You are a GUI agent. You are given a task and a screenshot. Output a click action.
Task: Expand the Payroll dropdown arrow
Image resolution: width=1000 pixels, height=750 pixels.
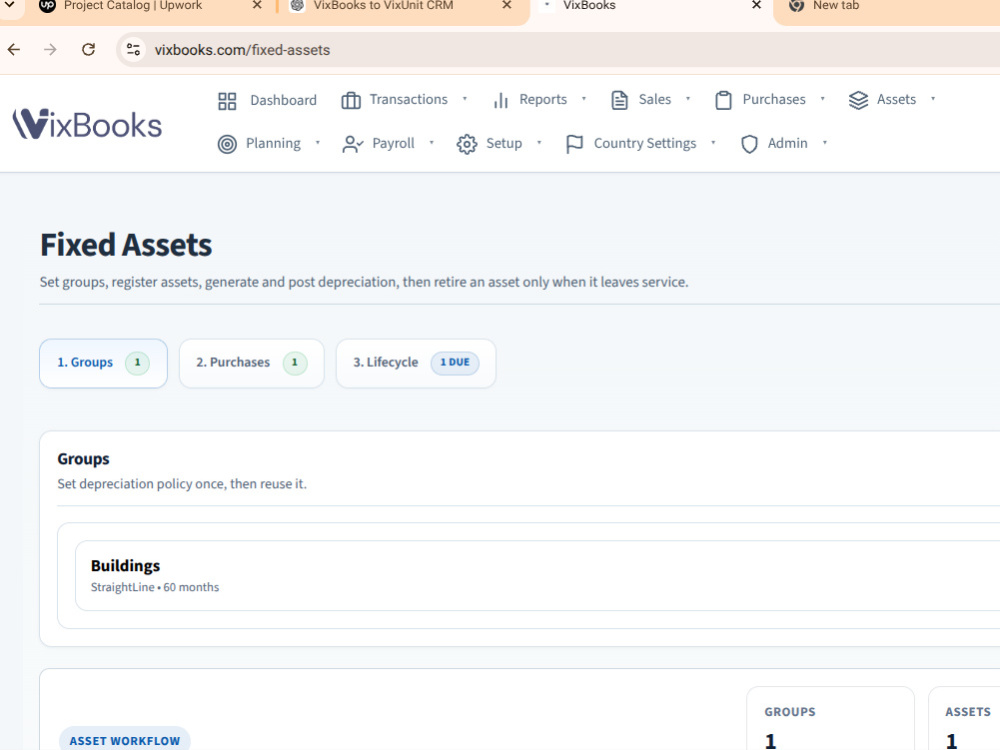coord(432,143)
